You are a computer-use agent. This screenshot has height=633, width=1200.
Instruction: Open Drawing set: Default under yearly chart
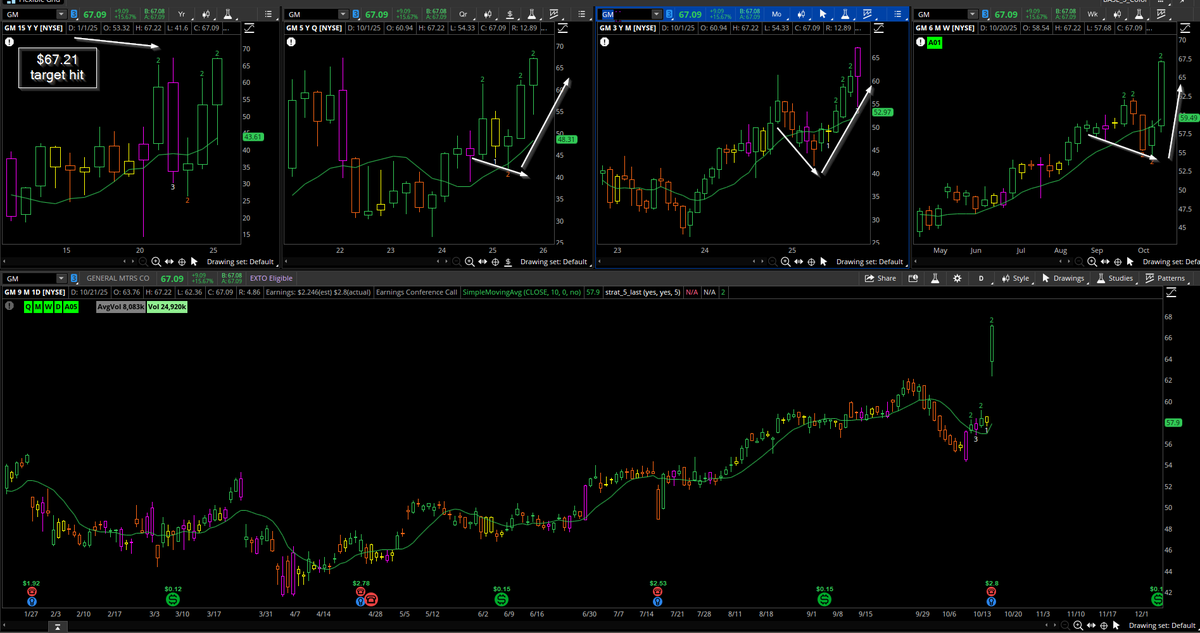[240, 261]
